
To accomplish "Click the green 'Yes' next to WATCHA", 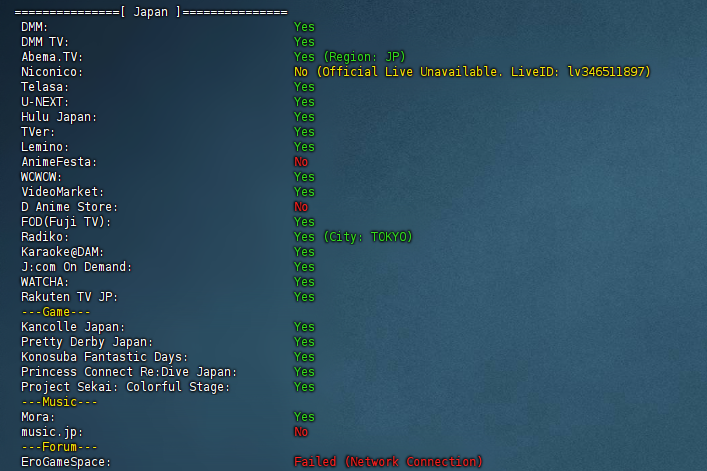I will [304, 282].
